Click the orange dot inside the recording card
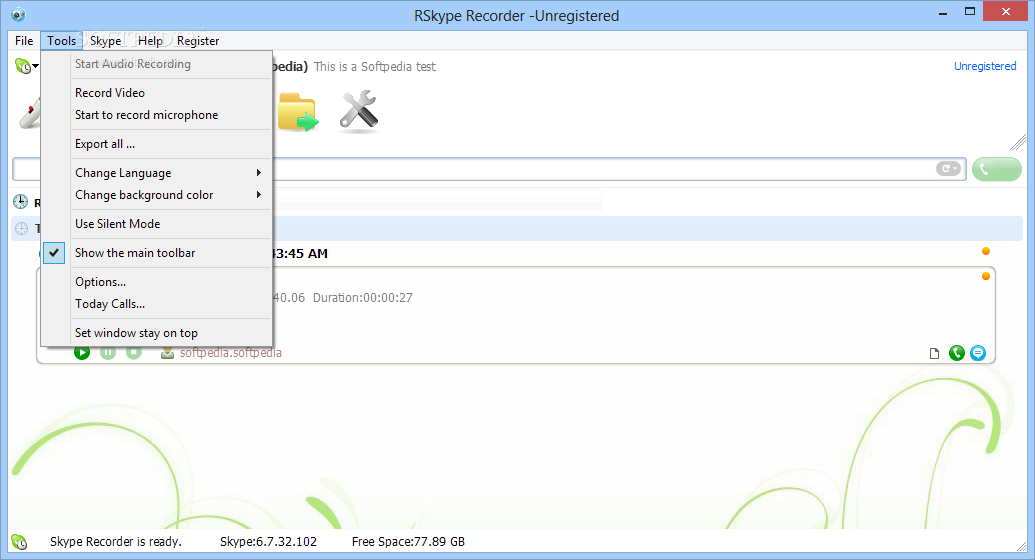The height and width of the screenshot is (560, 1035). [x=985, y=276]
